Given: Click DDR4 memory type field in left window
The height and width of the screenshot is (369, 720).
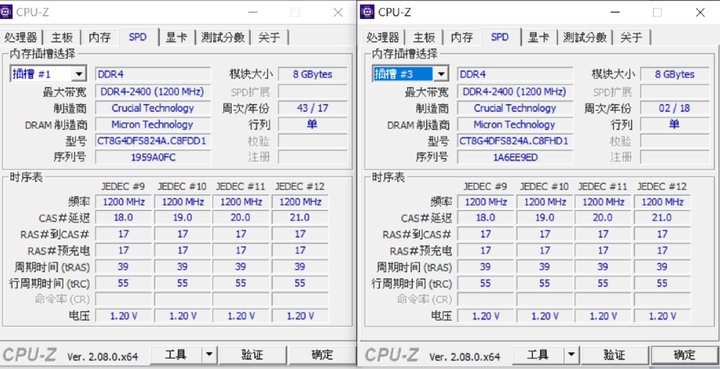Looking at the screenshot, I should coord(153,74).
